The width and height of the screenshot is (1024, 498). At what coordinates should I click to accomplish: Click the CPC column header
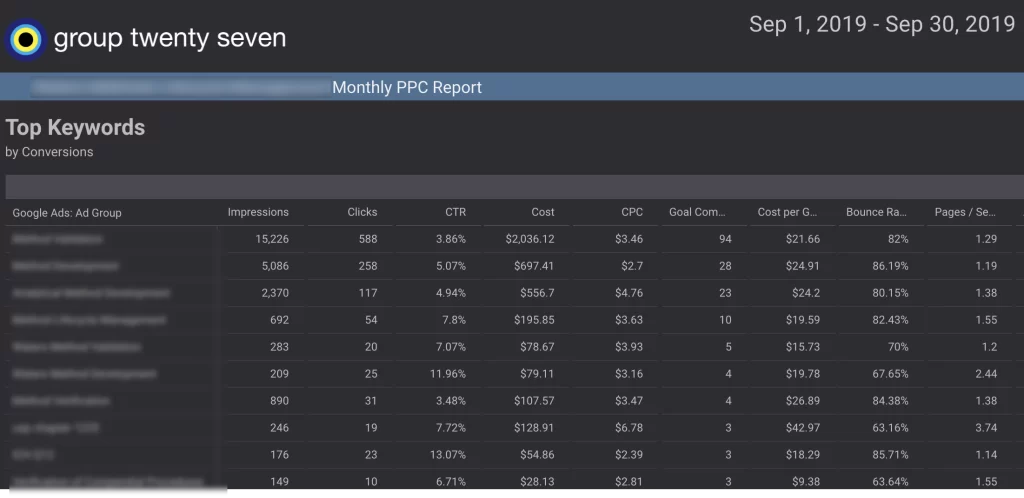click(x=632, y=212)
